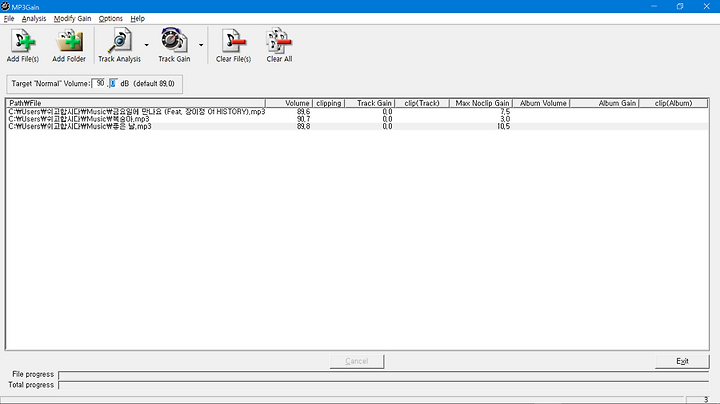This screenshot has width=720, height=404.
Task: Select the file row containing 'Feat' and 'HISTORY'
Action: point(357,112)
